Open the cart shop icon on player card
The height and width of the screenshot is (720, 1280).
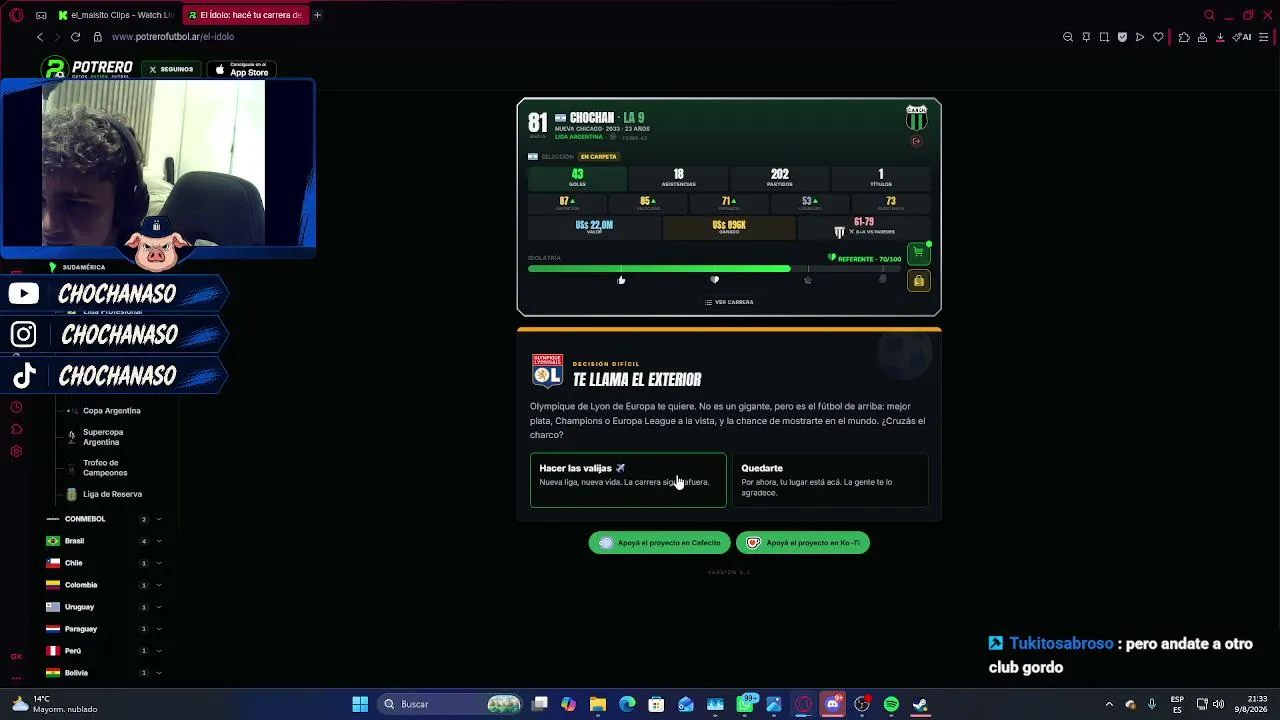pyautogui.click(x=918, y=253)
